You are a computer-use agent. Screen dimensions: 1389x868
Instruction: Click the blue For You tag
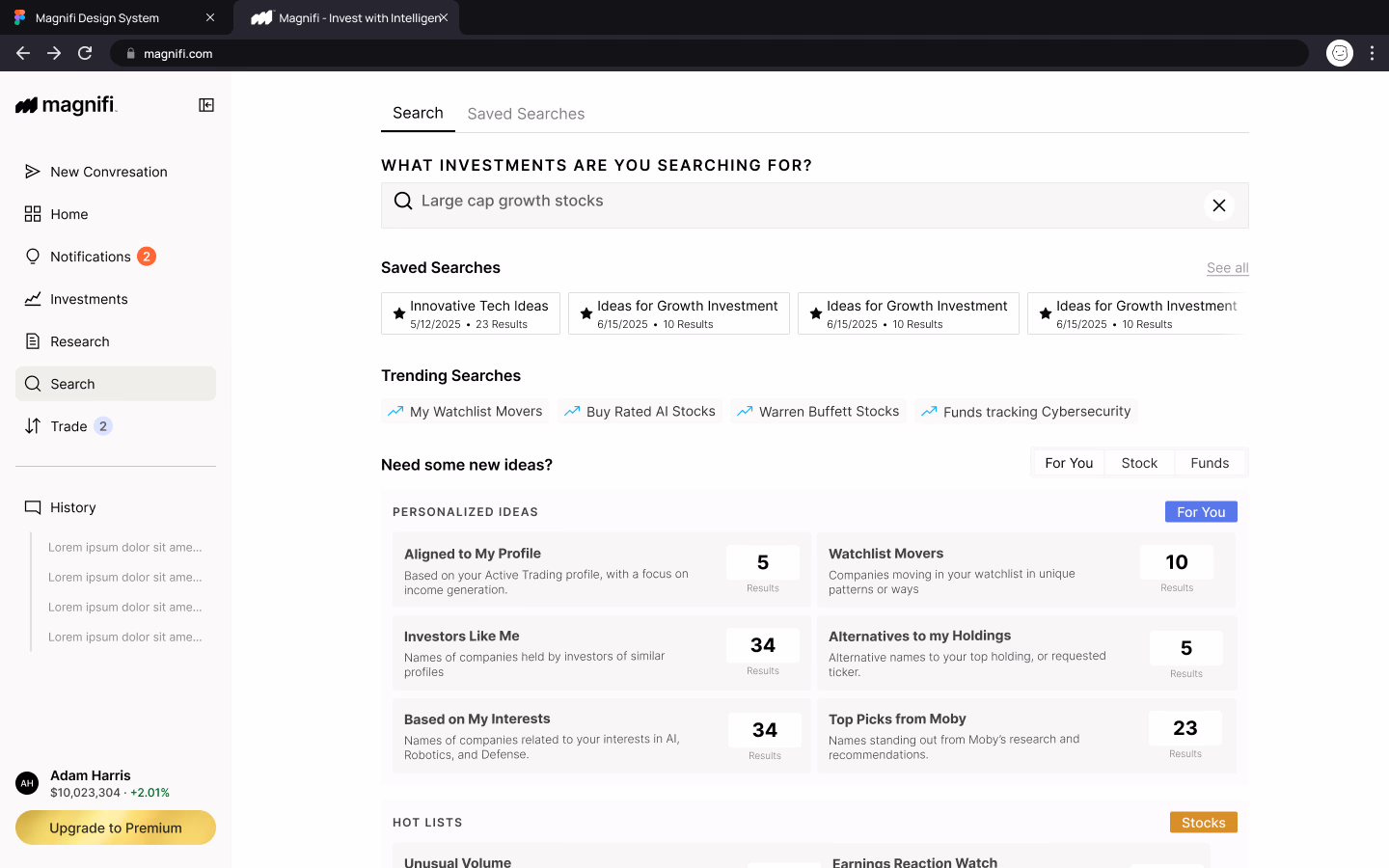point(1201,512)
